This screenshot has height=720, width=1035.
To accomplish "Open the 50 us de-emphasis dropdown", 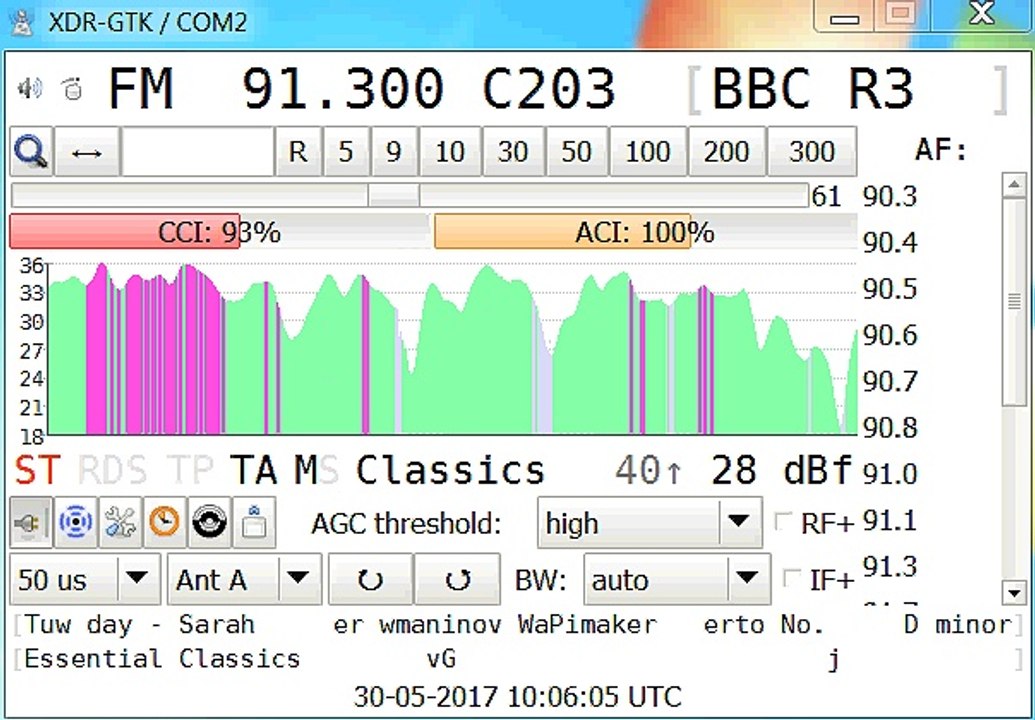I will click(85, 579).
